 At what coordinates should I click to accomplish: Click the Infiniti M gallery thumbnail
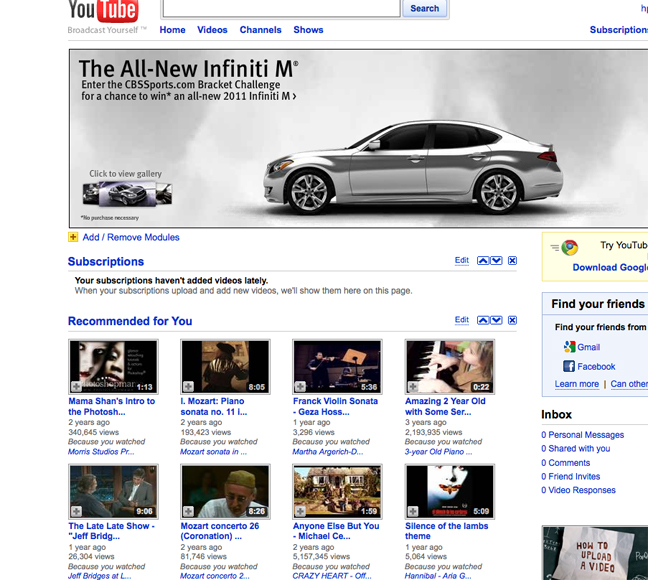tap(127, 194)
